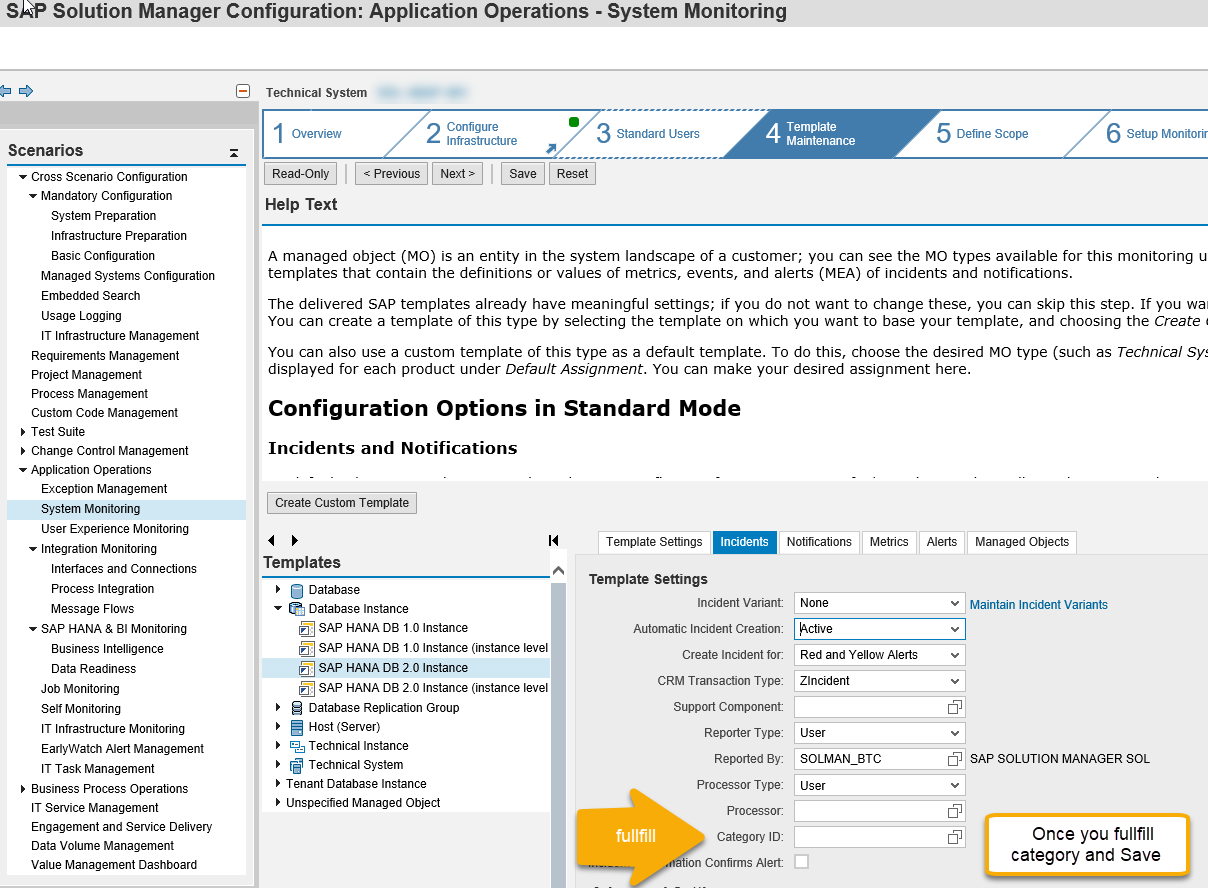Open Exception Management scenario
The width and height of the screenshot is (1208, 888).
[104, 489]
